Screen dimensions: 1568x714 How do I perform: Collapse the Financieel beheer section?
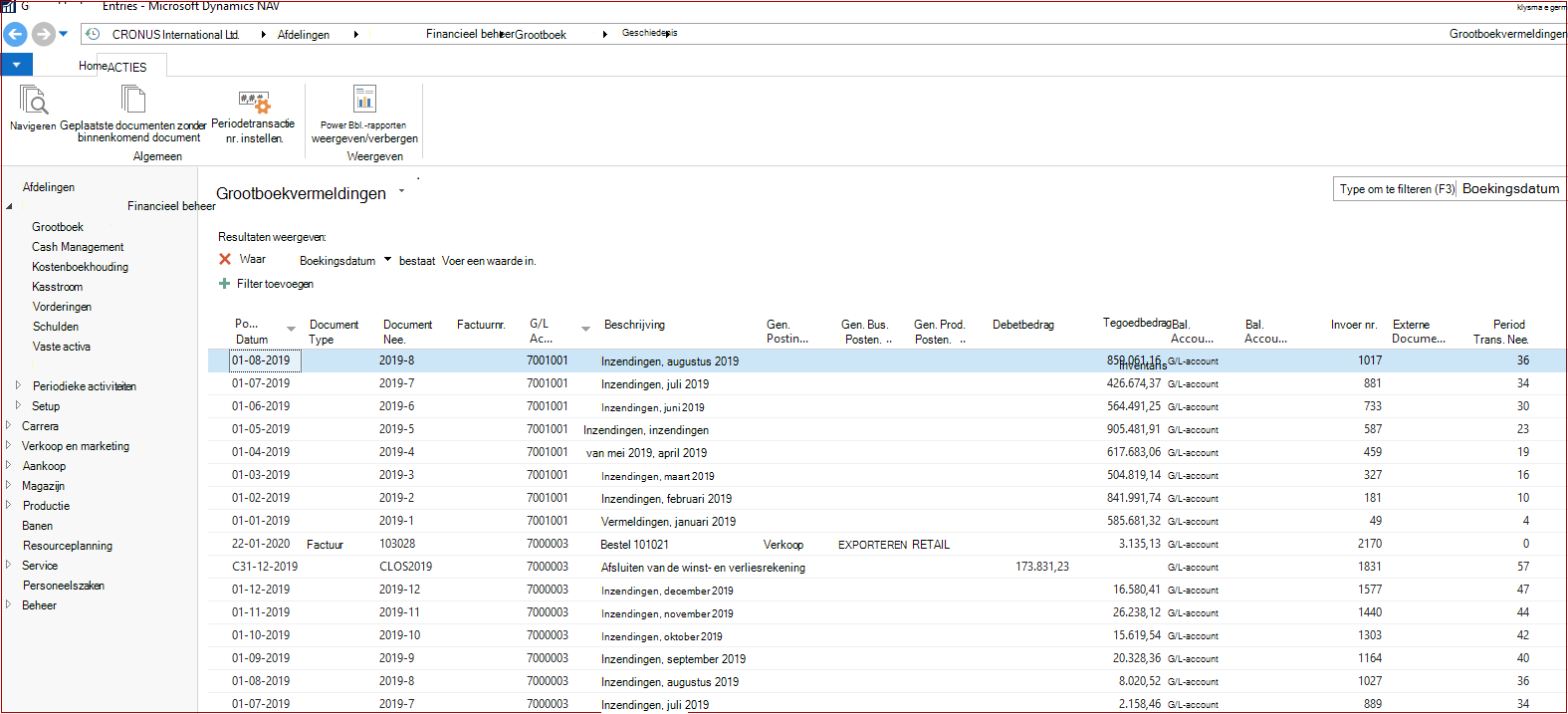9,206
